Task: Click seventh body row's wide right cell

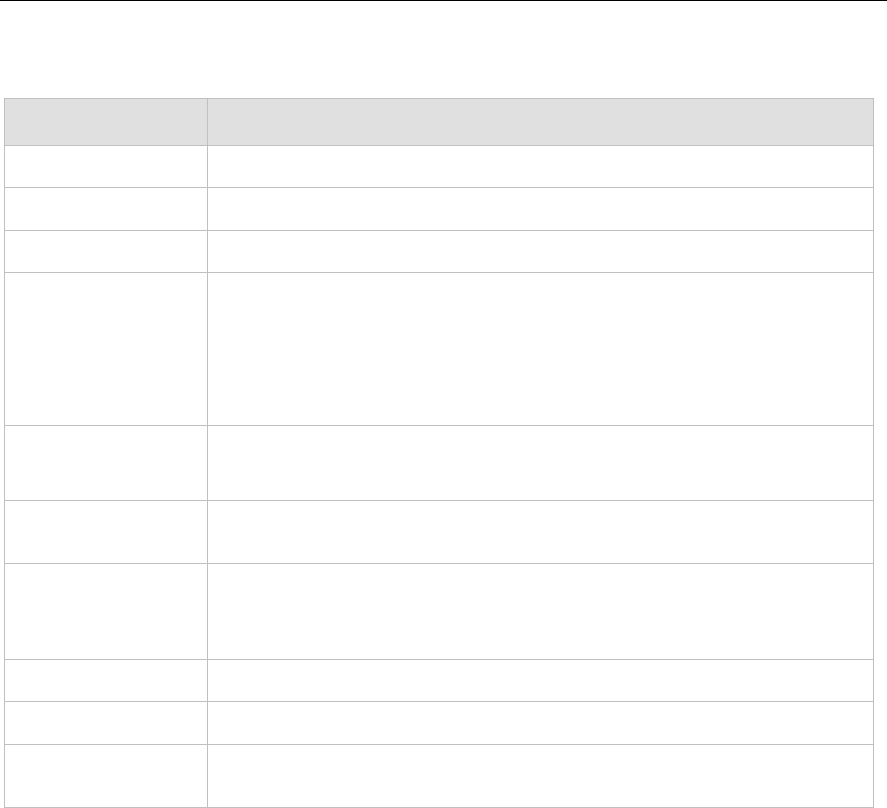Action: 540,610
